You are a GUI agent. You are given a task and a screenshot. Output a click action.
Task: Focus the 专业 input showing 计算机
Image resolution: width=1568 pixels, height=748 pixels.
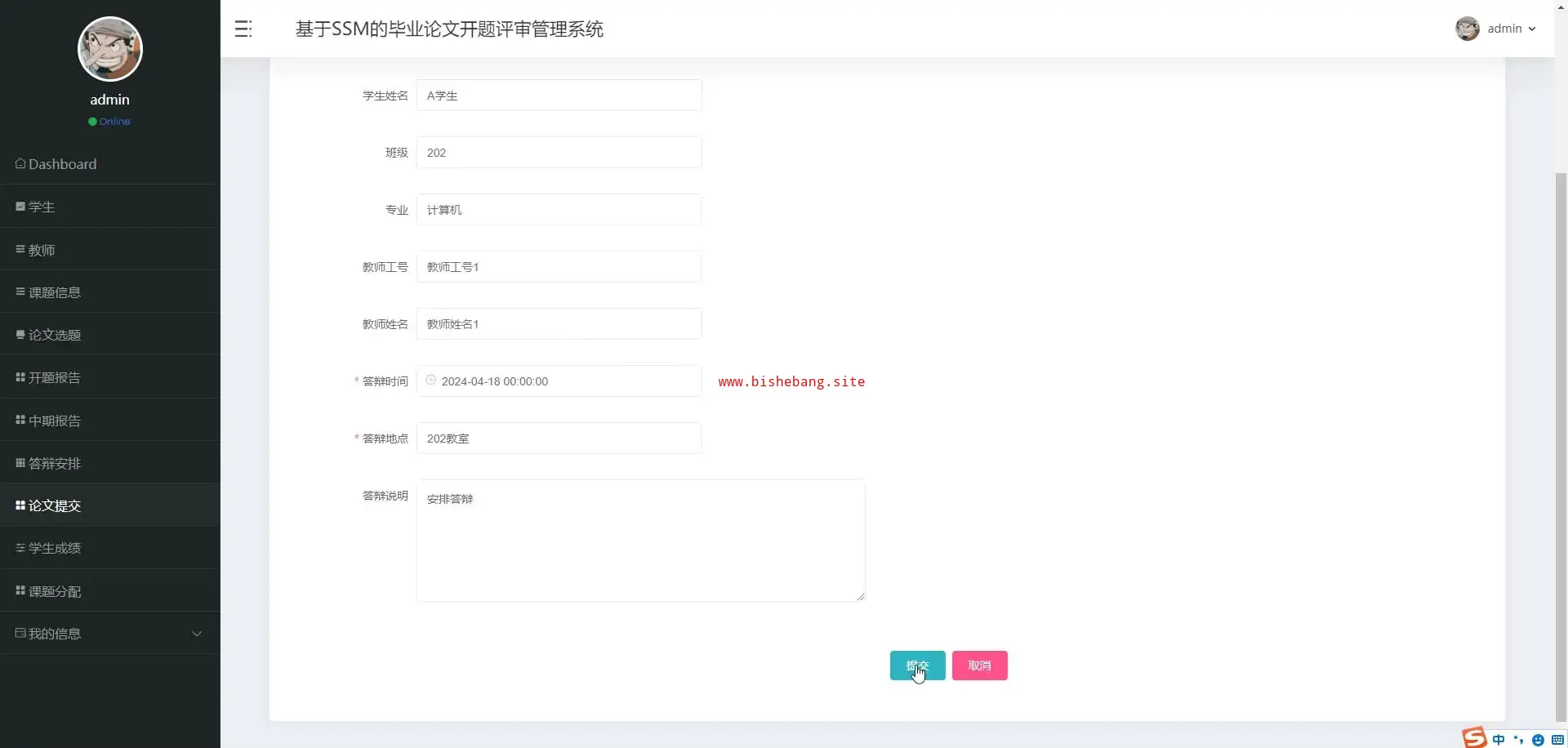coord(559,210)
